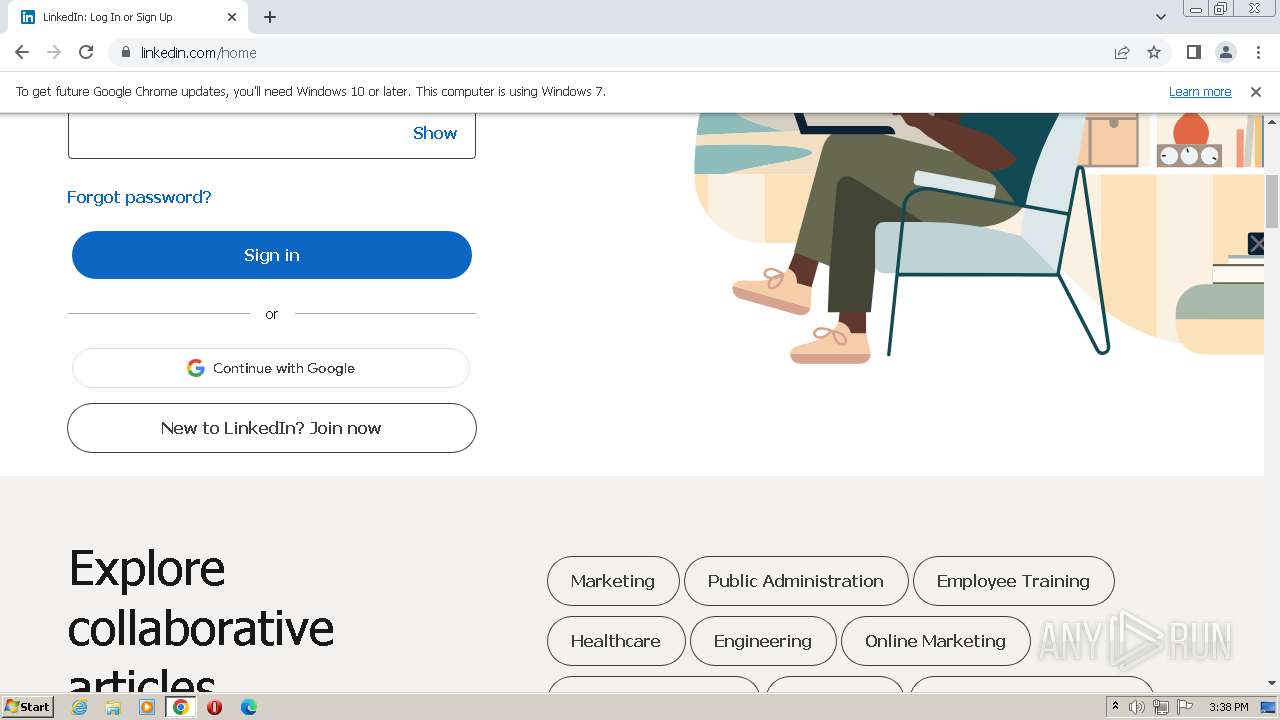This screenshot has height=720, width=1280.
Task: Open Chrome profile avatar
Action: (x=1226, y=53)
